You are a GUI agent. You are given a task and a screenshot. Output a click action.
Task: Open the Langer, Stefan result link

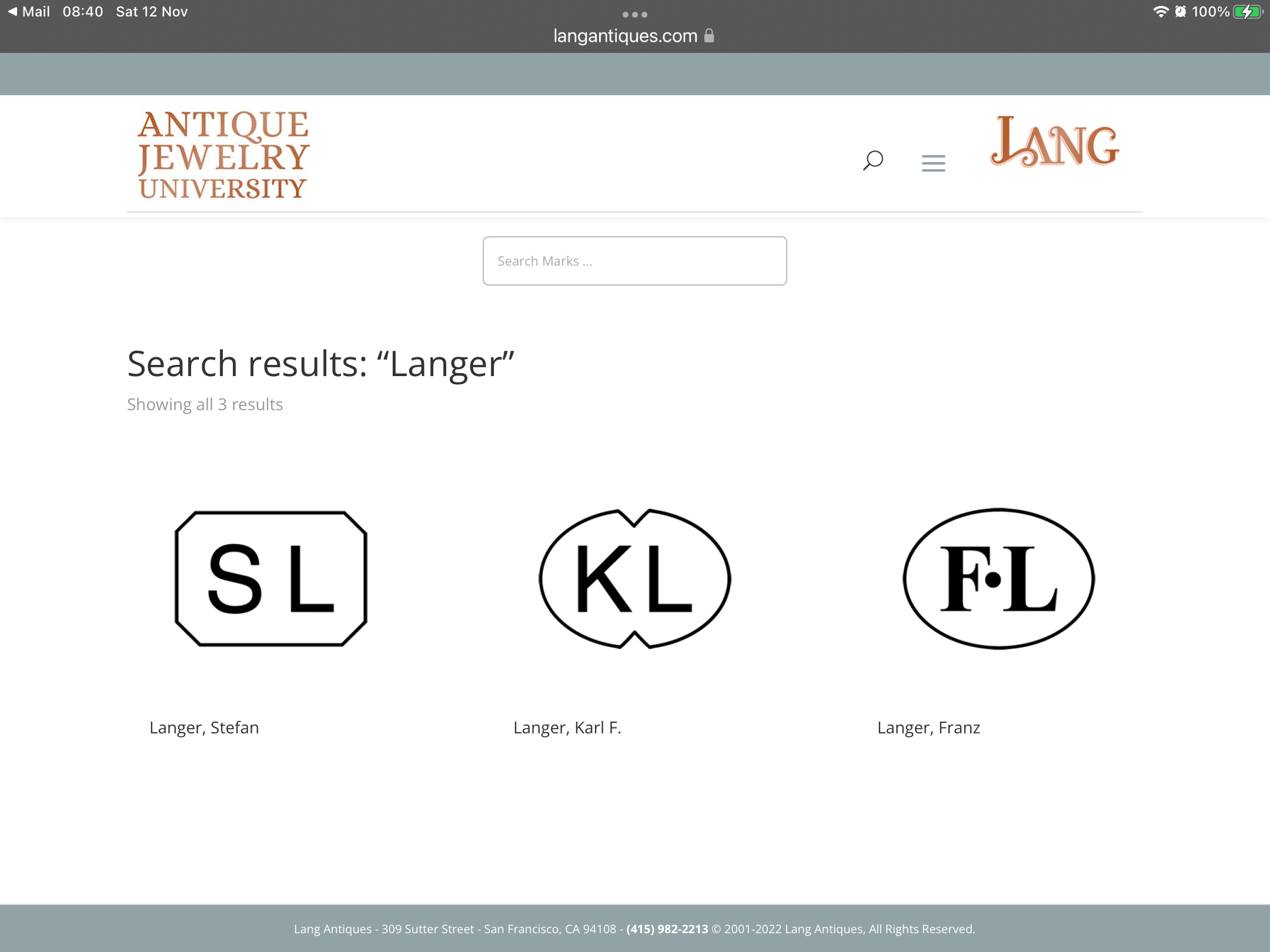[204, 728]
